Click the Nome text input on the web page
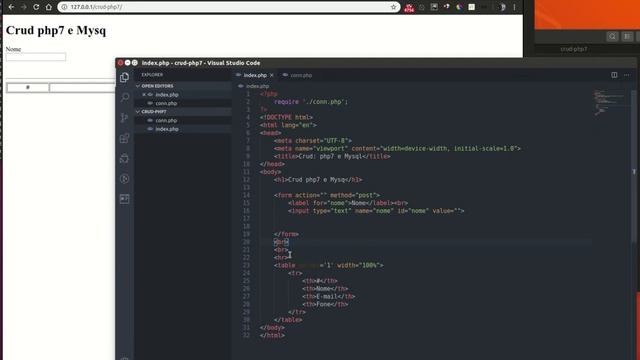The image size is (640, 360). pyautogui.click(x=36, y=57)
